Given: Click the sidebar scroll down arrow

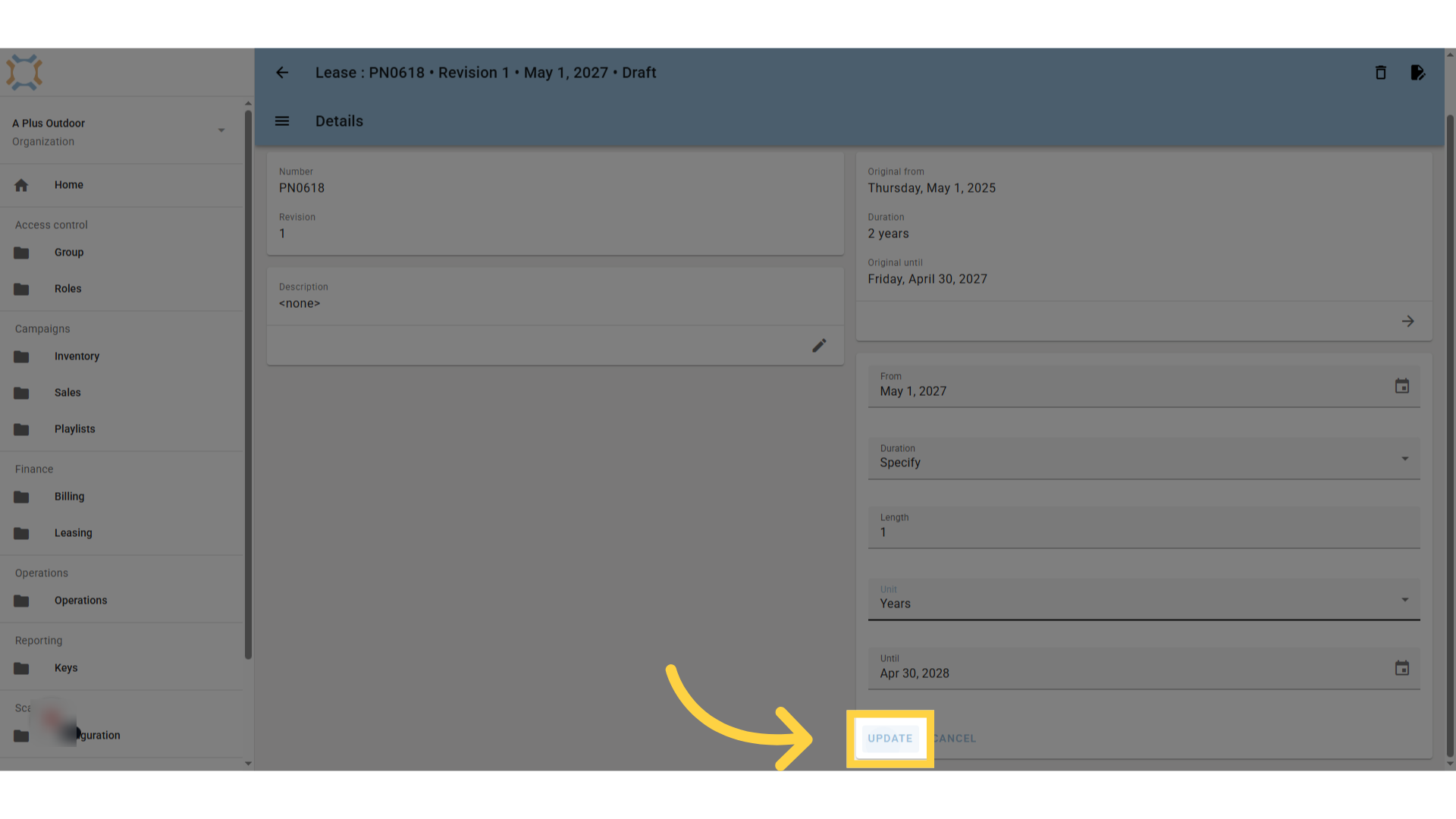Looking at the screenshot, I should 248,764.
